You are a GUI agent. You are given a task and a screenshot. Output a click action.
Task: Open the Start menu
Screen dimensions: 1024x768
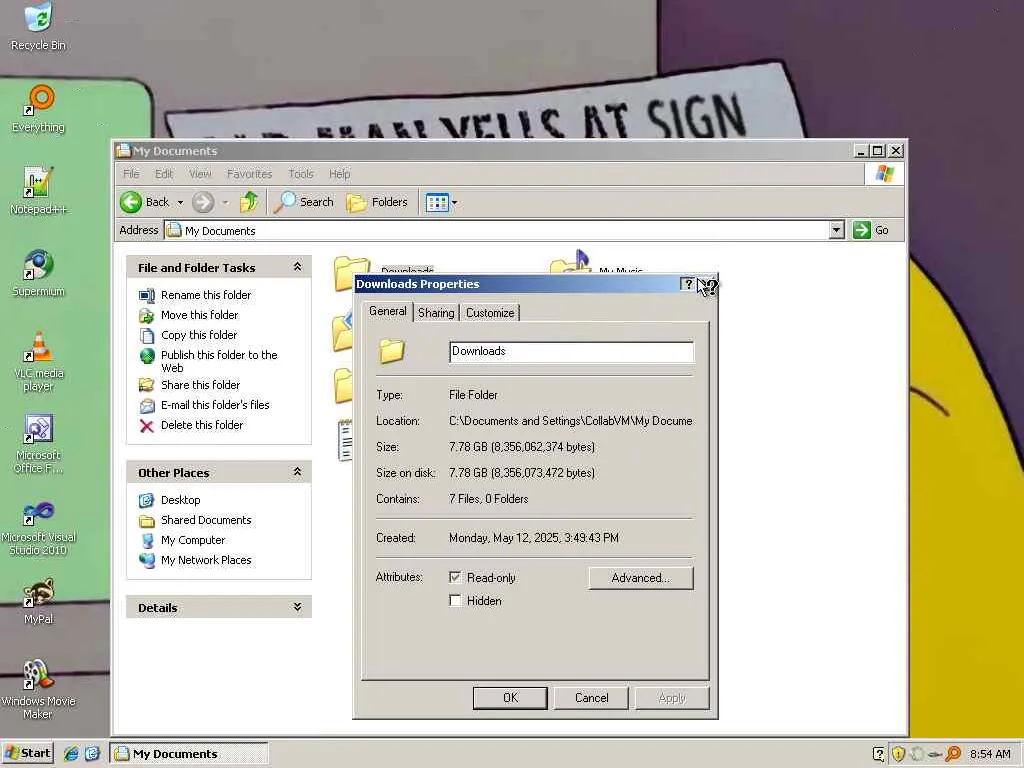[x=27, y=753]
